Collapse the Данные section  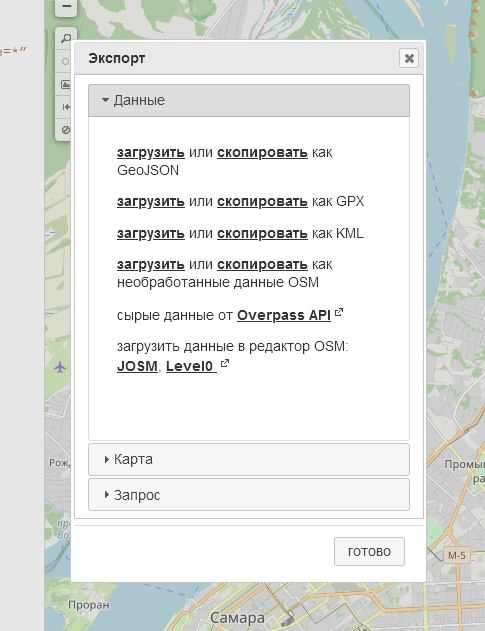pyautogui.click(x=249, y=100)
